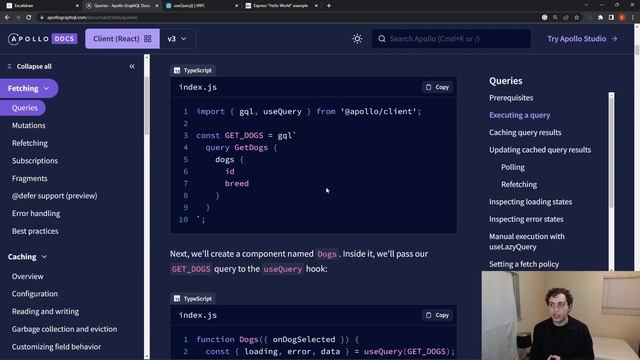Jump to Inspecting error states
Screen dimensions: 640x360
[526, 219]
